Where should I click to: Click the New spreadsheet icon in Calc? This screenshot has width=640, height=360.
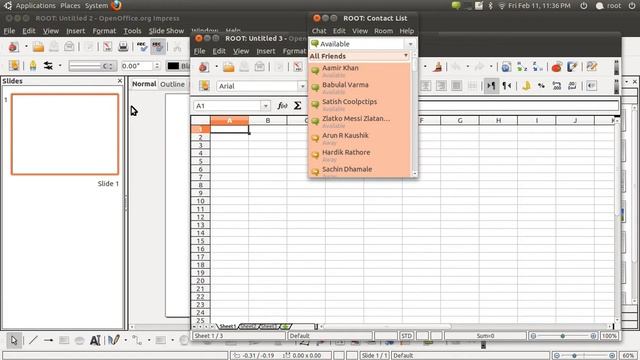(203, 67)
